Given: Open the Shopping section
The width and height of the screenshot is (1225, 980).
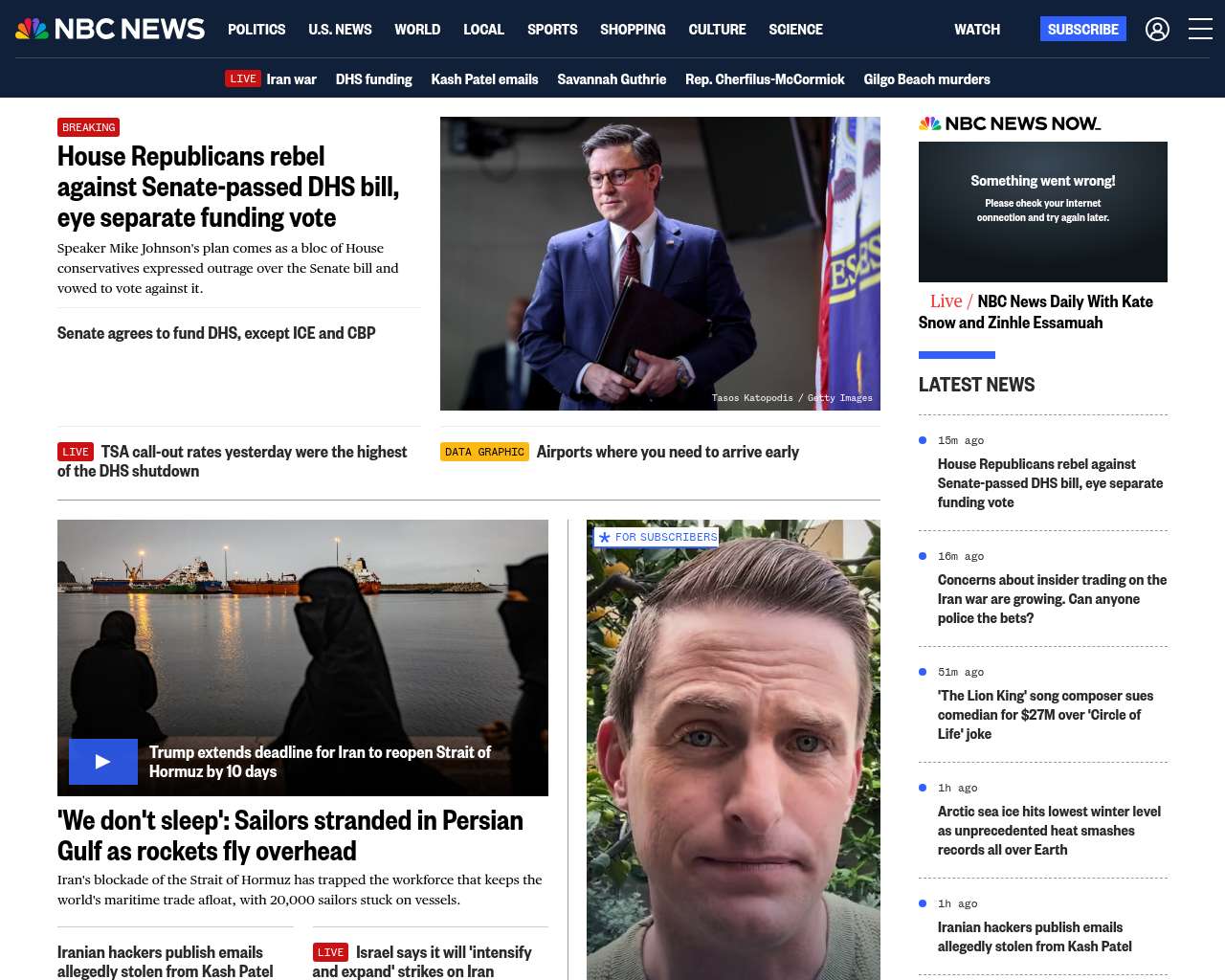Looking at the screenshot, I should [633, 30].
